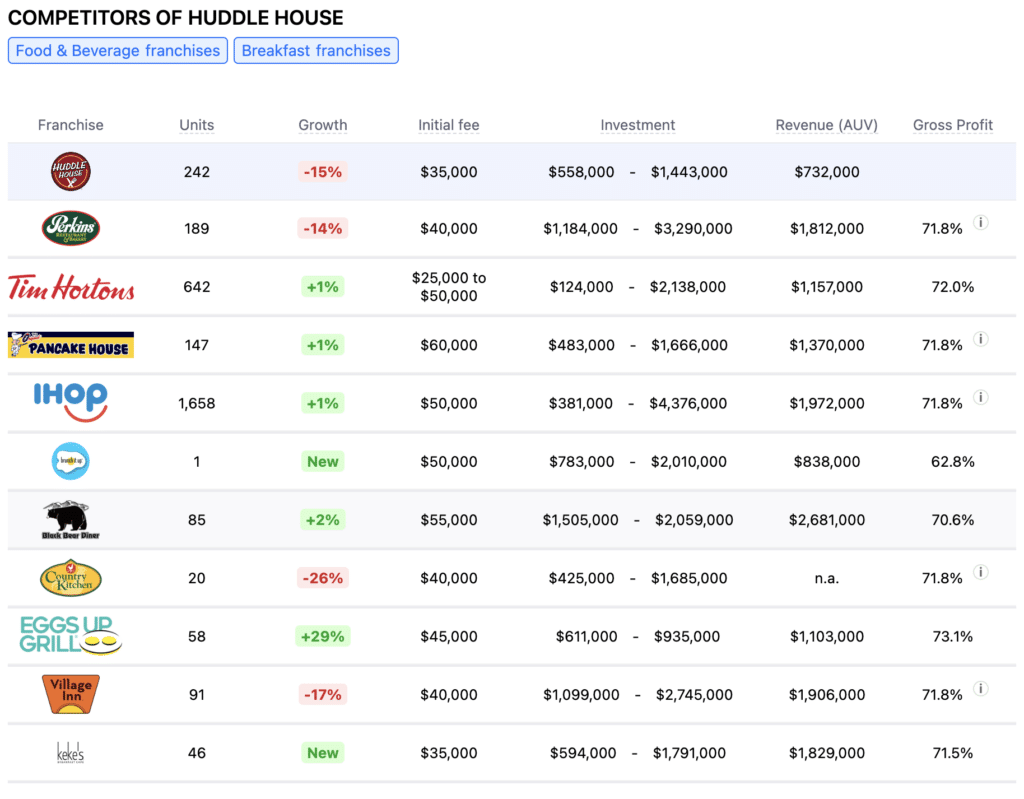
Task: Click the $1,829,000 revenue value
Action: point(827,753)
